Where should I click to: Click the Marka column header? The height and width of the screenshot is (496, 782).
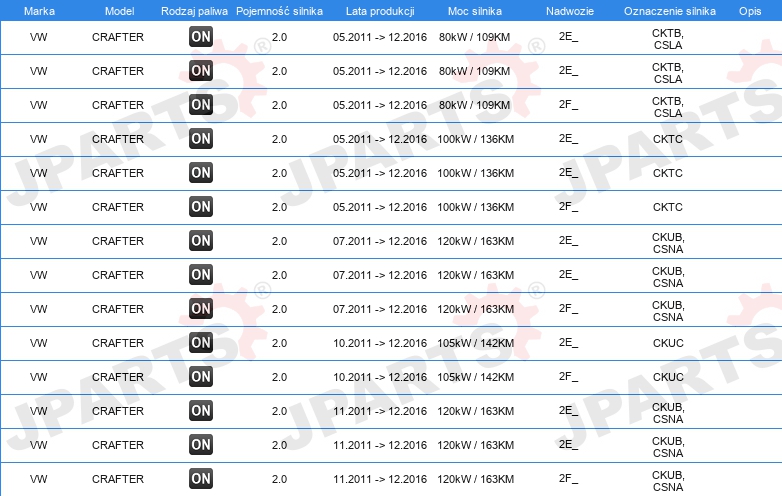coord(39,11)
